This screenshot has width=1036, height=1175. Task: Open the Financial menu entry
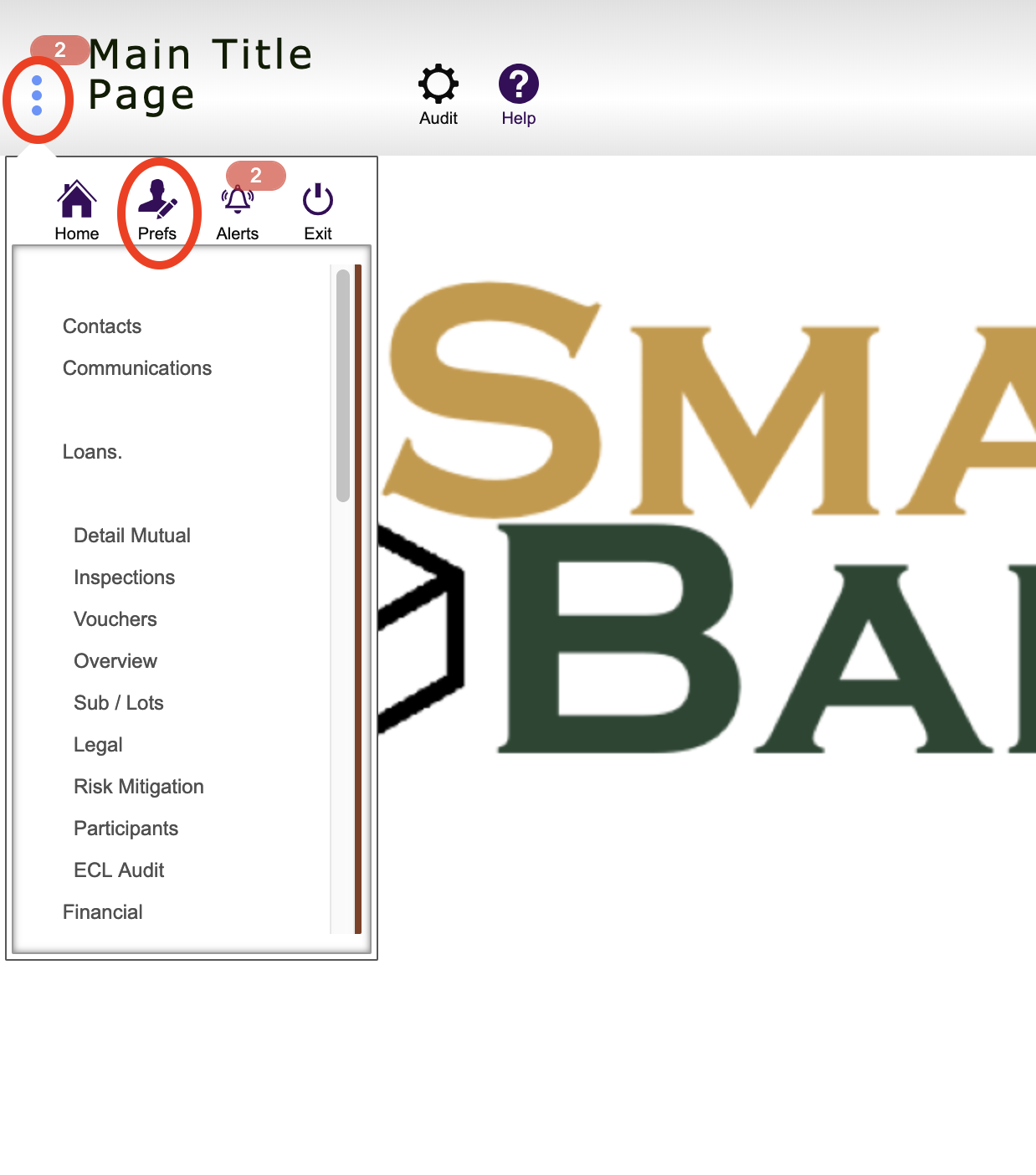(103, 912)
